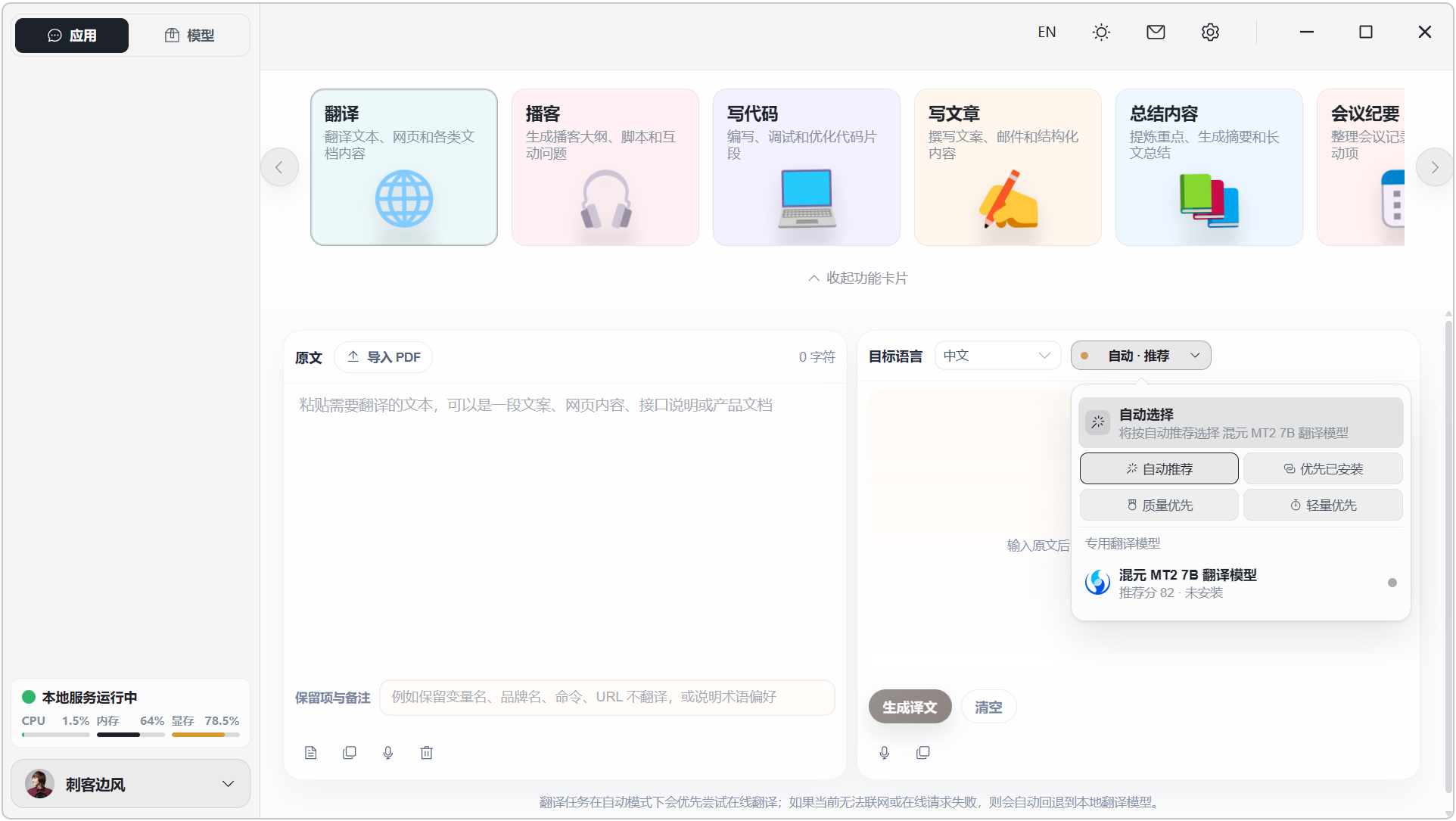Collapse the function cards via 收起功能卡片
Image resolution: width=1456 pixels, height=821 pixels.
(x=858, y=278)
